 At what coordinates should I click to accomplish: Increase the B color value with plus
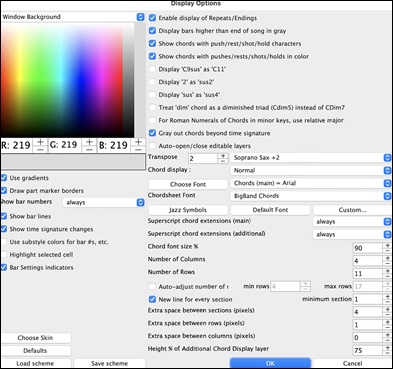[138, 142]
